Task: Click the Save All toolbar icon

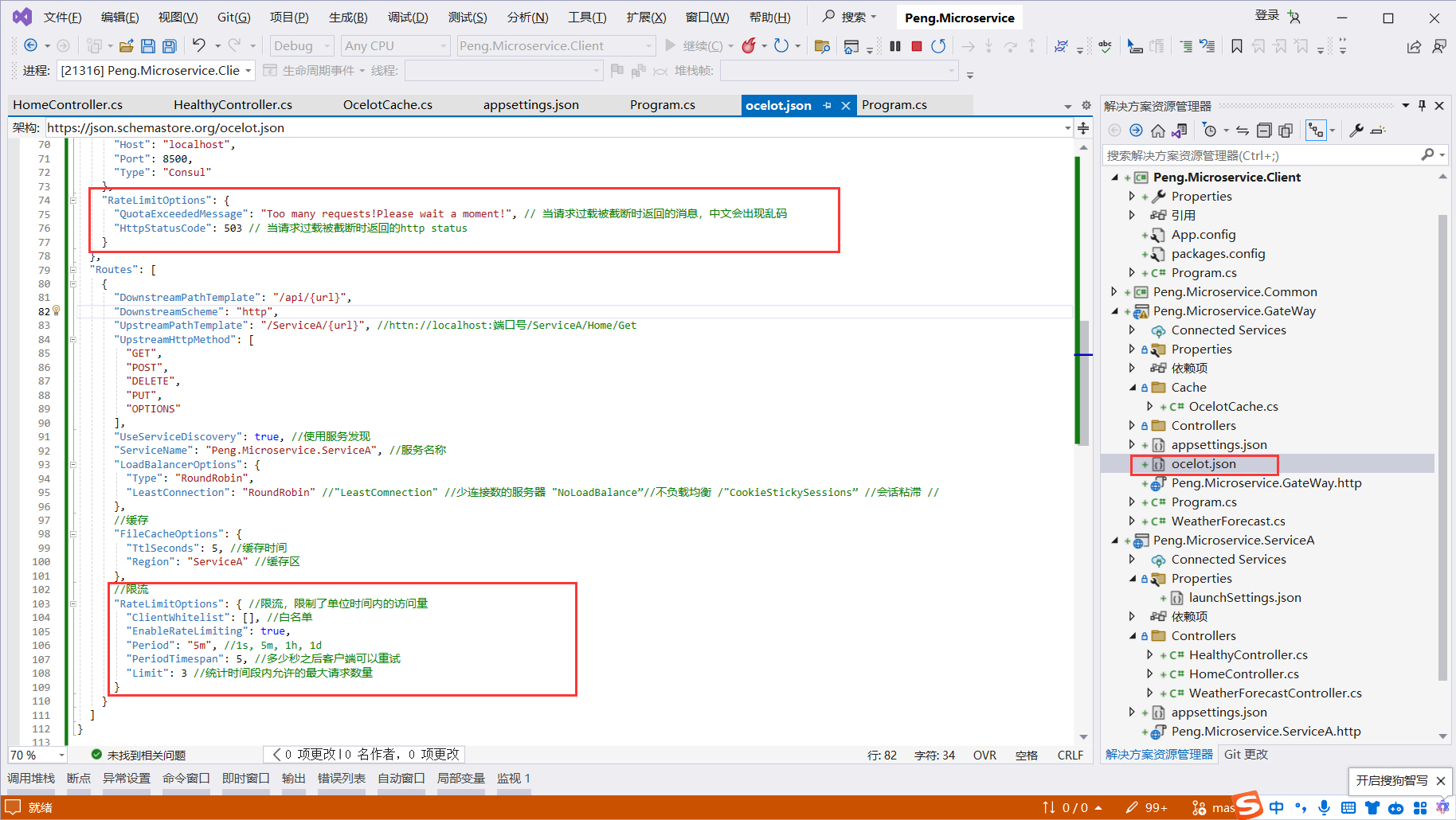Action: coord(169,46)
